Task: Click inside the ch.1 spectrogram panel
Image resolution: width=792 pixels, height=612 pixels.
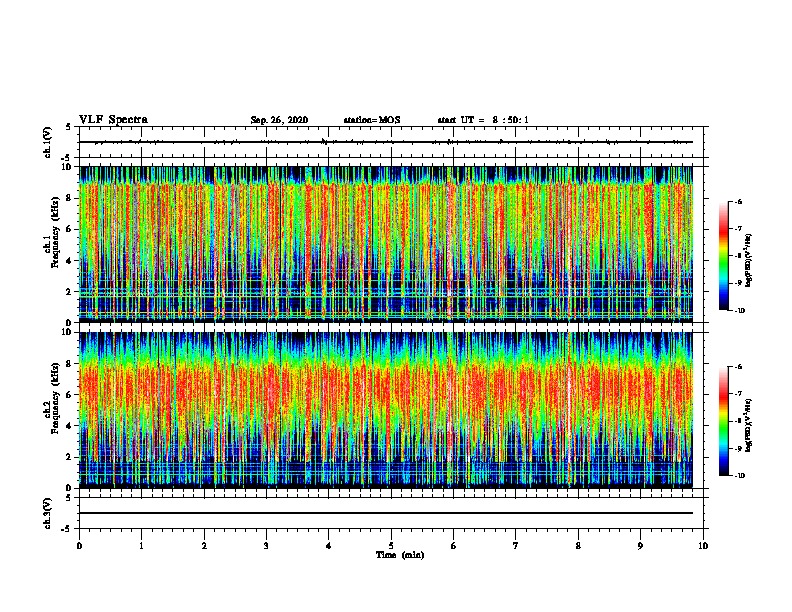Action: tap(386, 244)
